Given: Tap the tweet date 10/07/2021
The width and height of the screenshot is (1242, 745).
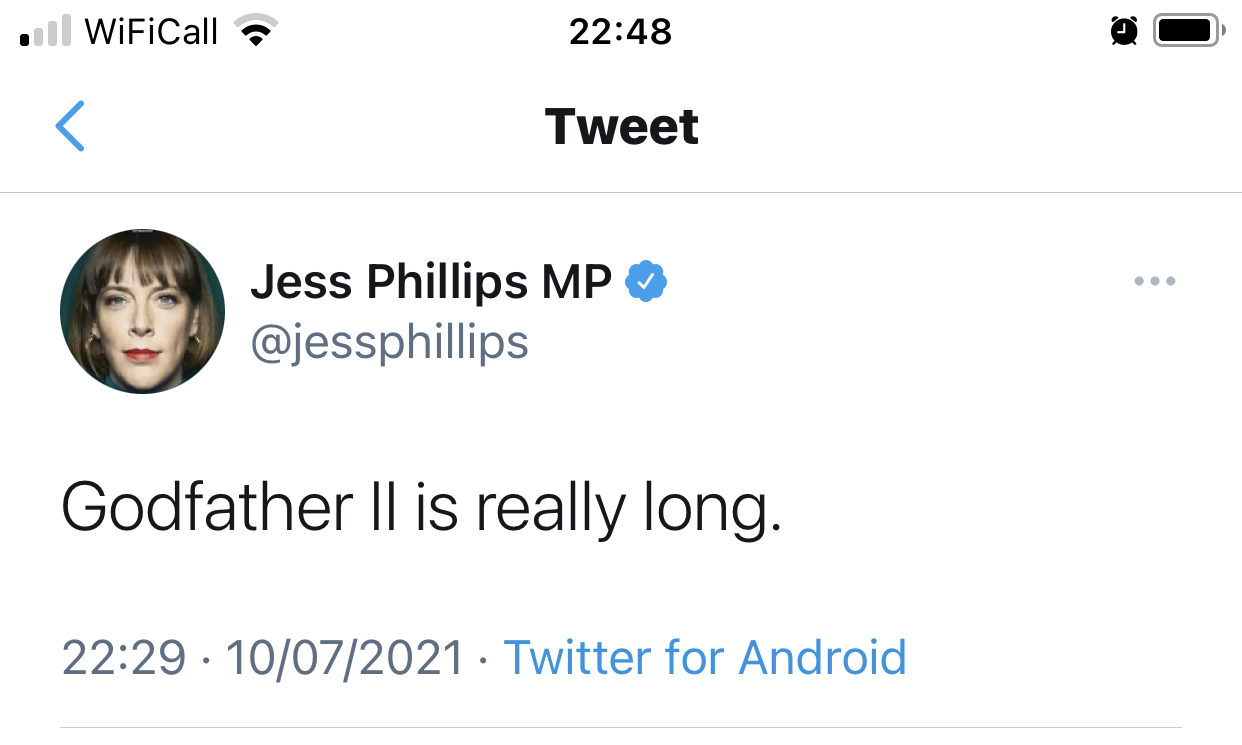Looking at the screenshot, I should 345,657.
